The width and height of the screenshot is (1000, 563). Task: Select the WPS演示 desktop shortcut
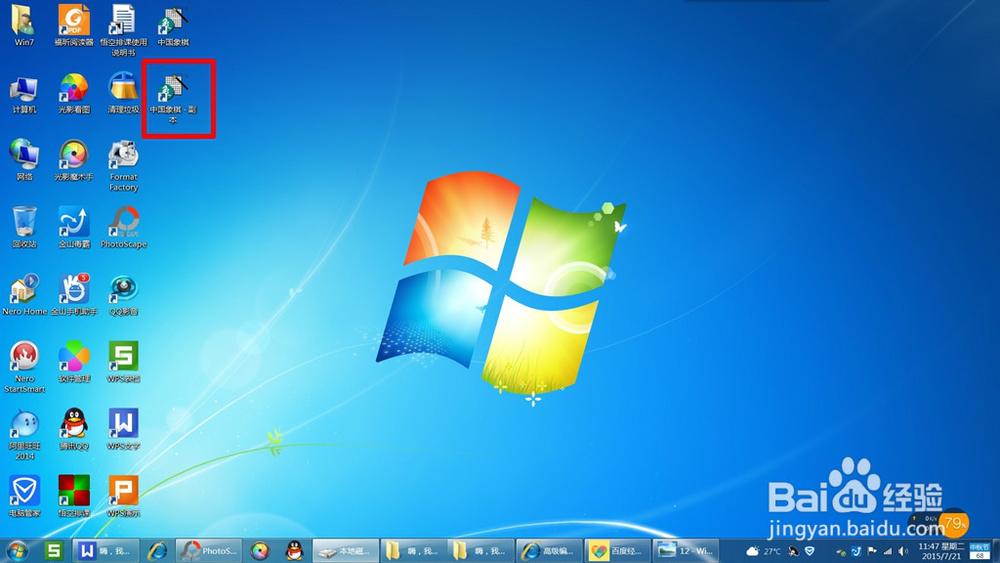pyautogui.click(x=123, y=496)
